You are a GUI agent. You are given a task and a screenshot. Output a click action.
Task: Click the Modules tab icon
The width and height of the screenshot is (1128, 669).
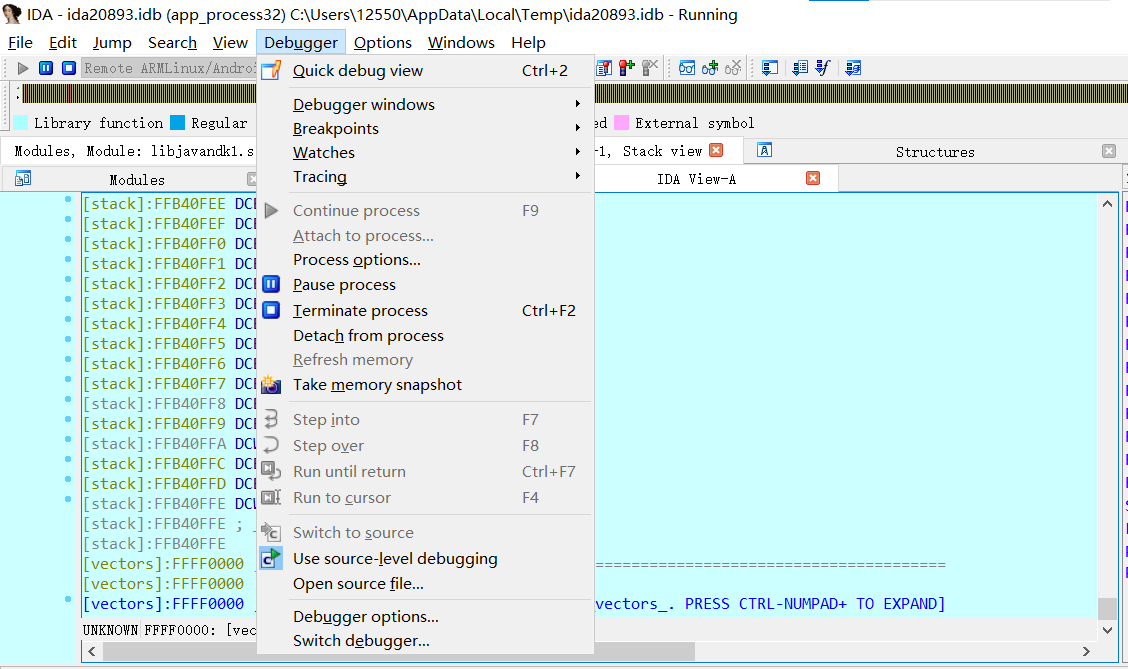pos(23,178)
